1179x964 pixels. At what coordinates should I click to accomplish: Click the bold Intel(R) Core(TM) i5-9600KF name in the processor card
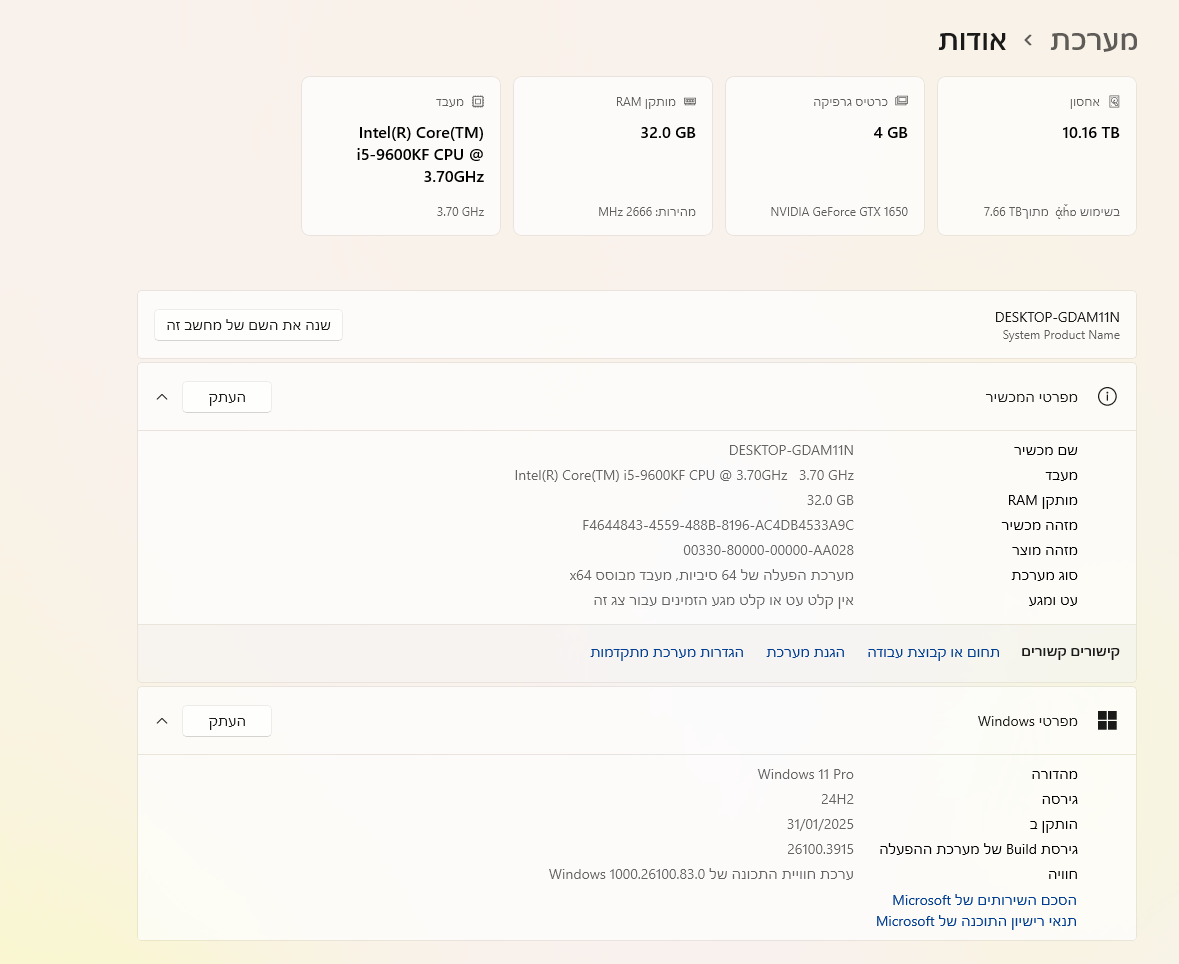[420, 154]
